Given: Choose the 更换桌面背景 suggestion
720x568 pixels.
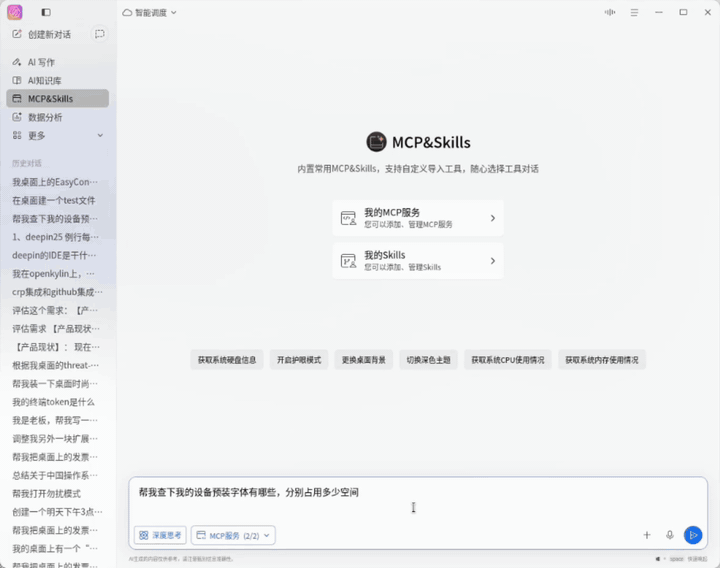Looking at the screenshot, I should coord(364,360).
